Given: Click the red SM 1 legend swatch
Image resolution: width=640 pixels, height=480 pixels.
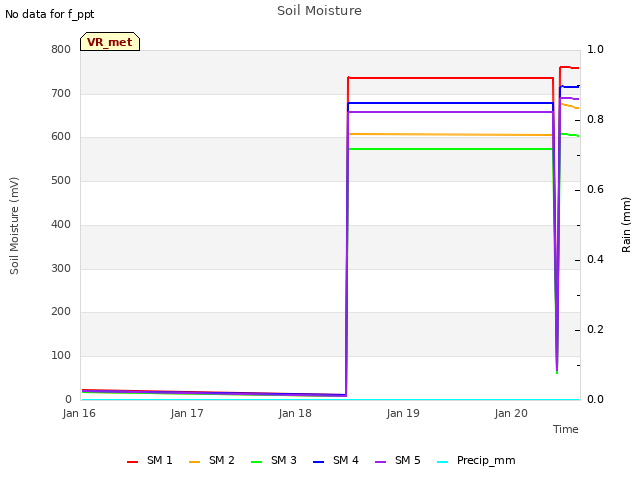Looking at the screenshot, I should click(x=132, y=462).
